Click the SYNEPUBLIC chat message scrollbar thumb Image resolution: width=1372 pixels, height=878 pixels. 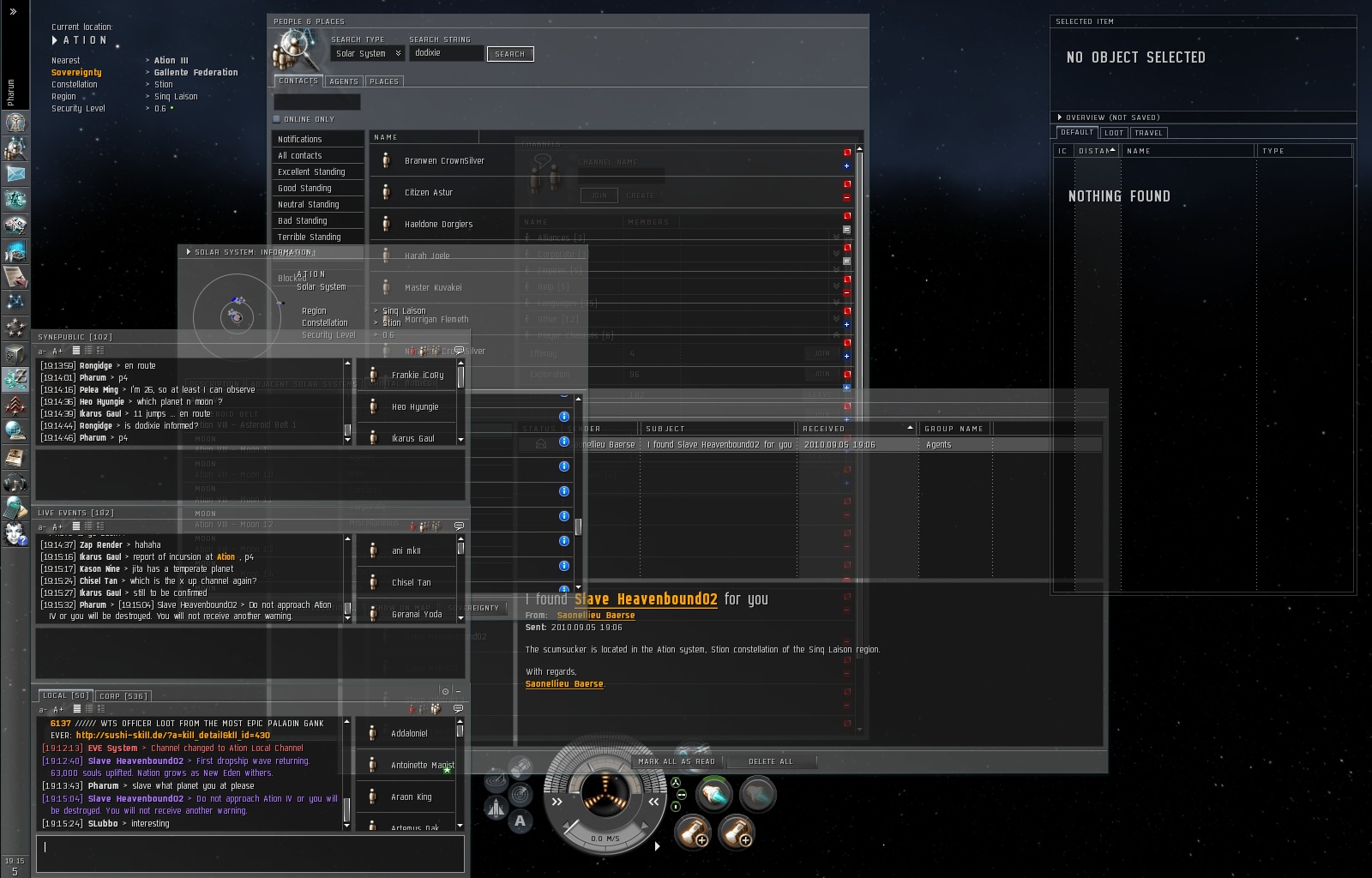tap(347, 430)
